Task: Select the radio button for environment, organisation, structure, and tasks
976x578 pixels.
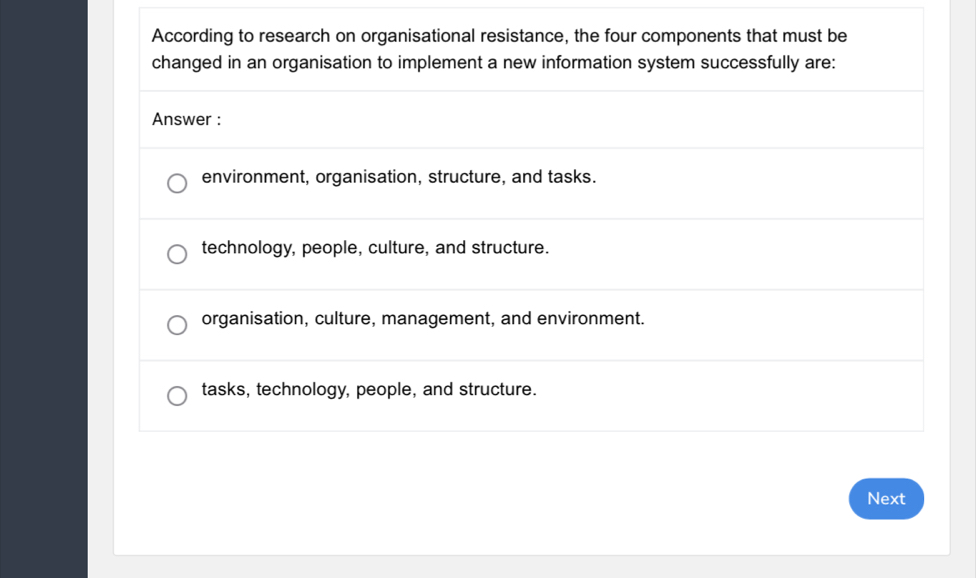Action: coord(177,183)
